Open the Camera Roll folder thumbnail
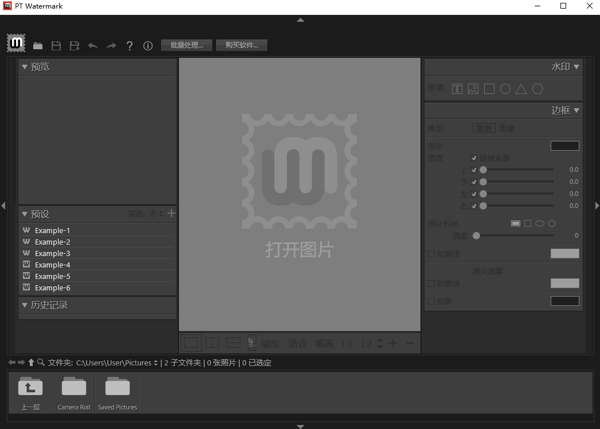Screen dimensions: 600x429 pos(73,391)
